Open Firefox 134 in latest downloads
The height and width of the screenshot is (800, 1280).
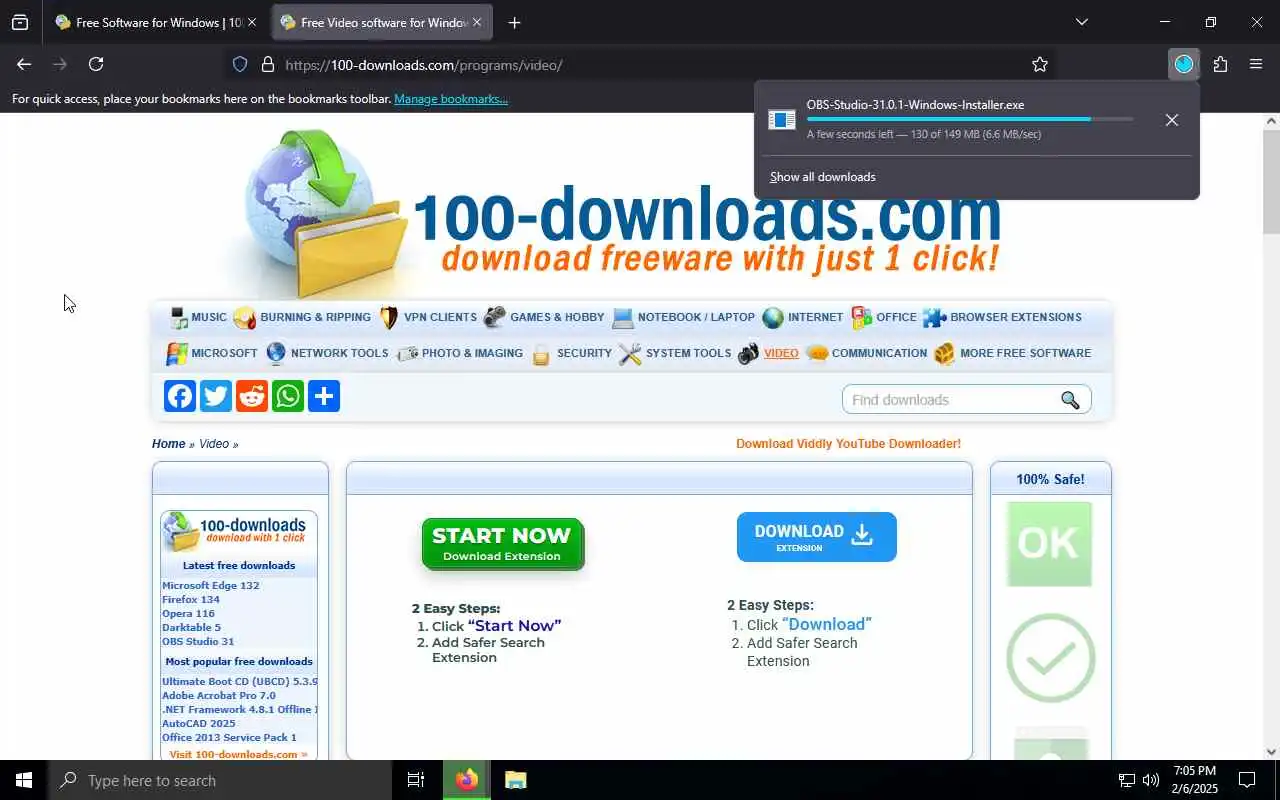click(x=191, y=600)
